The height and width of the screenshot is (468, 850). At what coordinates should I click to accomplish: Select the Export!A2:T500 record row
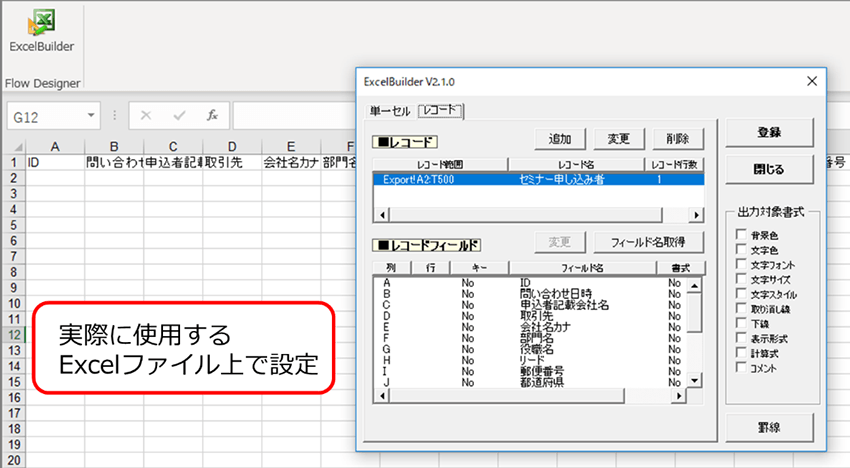point(538,179)
